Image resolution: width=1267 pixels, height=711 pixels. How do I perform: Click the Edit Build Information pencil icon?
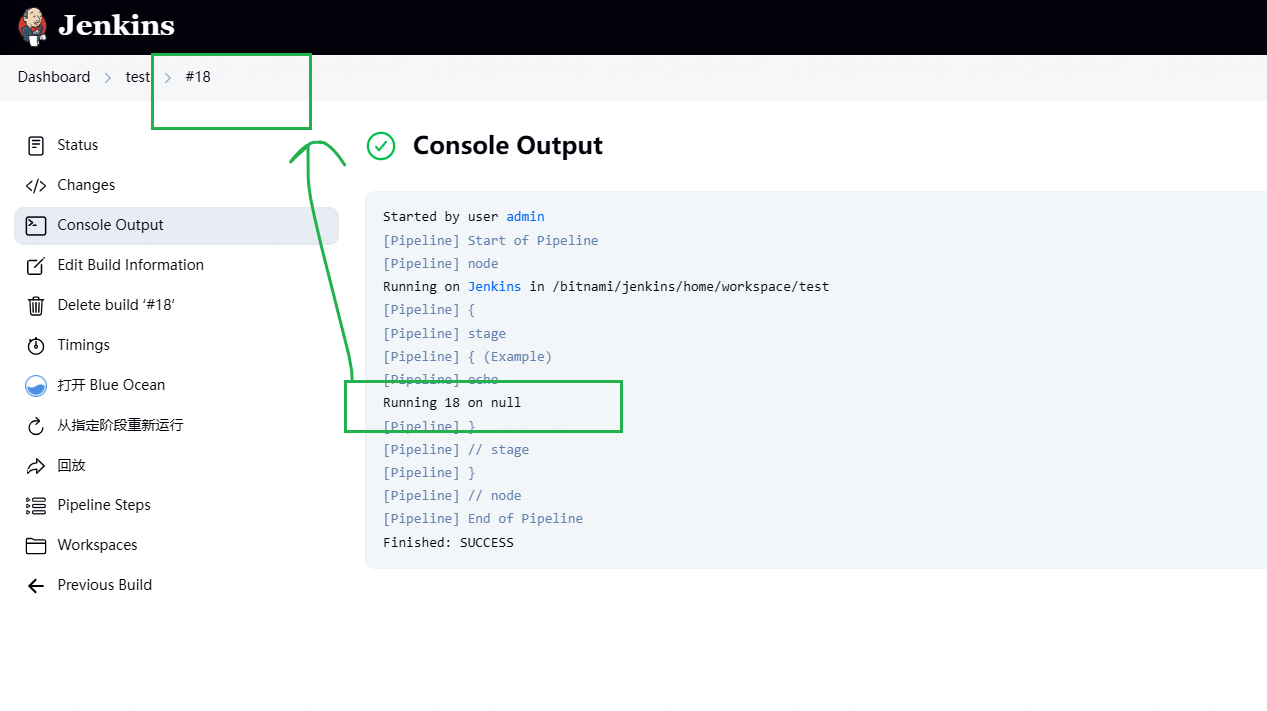36,265
